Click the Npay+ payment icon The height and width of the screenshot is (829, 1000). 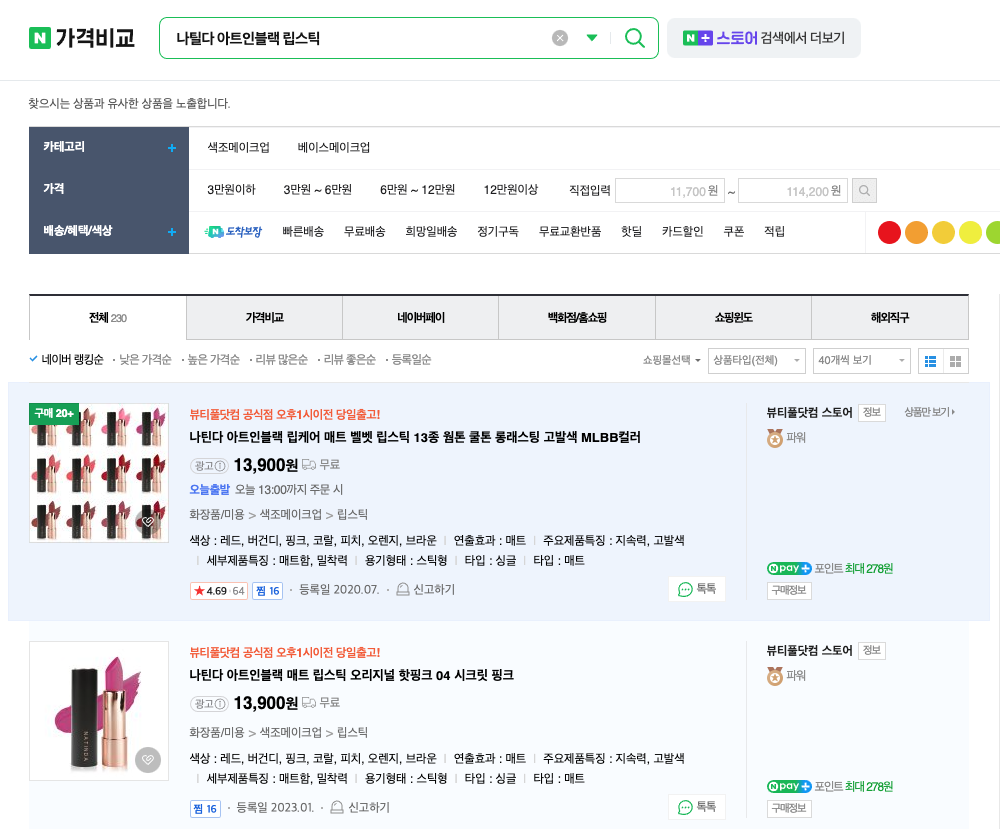coord(790,567)
